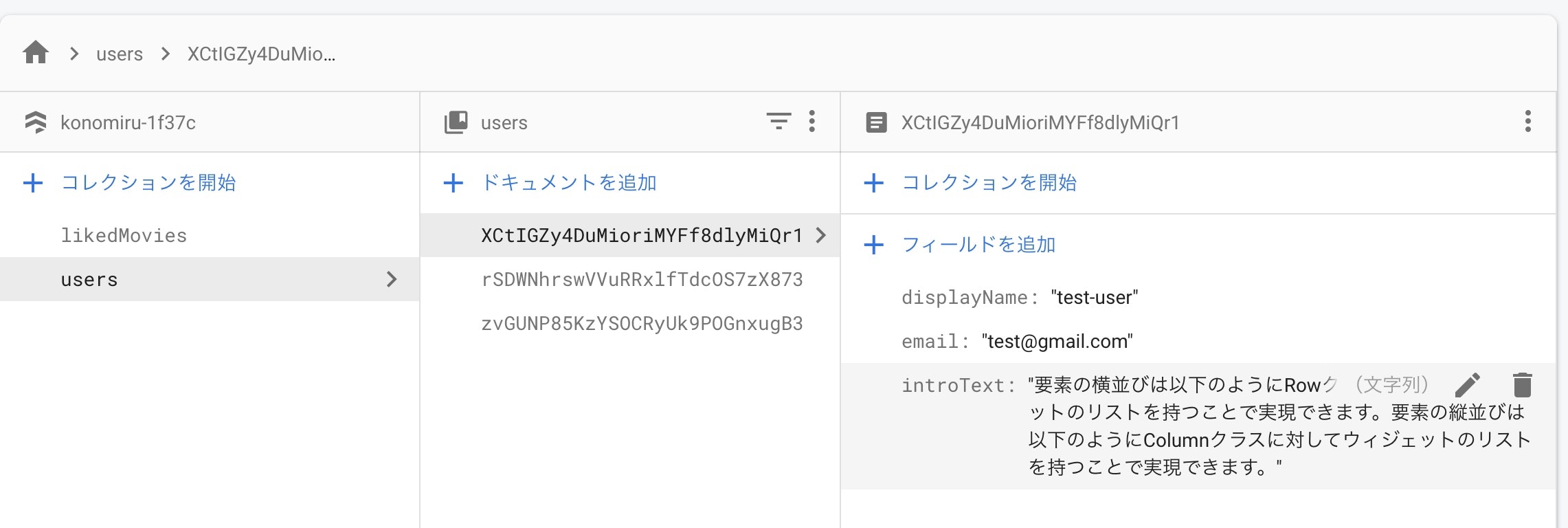Start a collection in the root column
Screen dimensions: 1568x528
point(129,183)
